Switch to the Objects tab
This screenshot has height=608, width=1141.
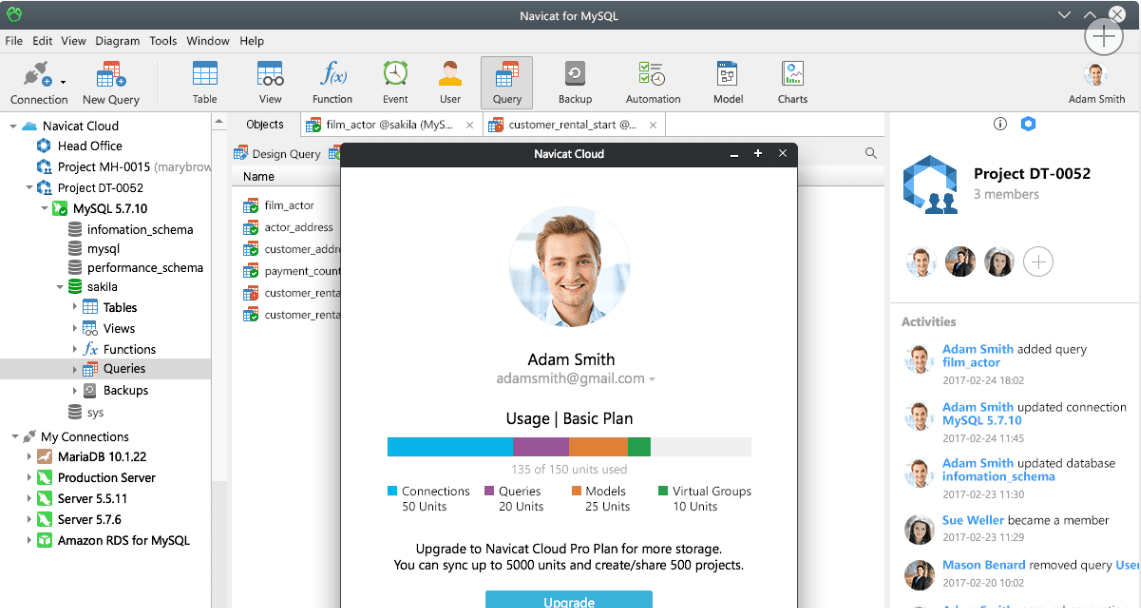click(265, 124)
